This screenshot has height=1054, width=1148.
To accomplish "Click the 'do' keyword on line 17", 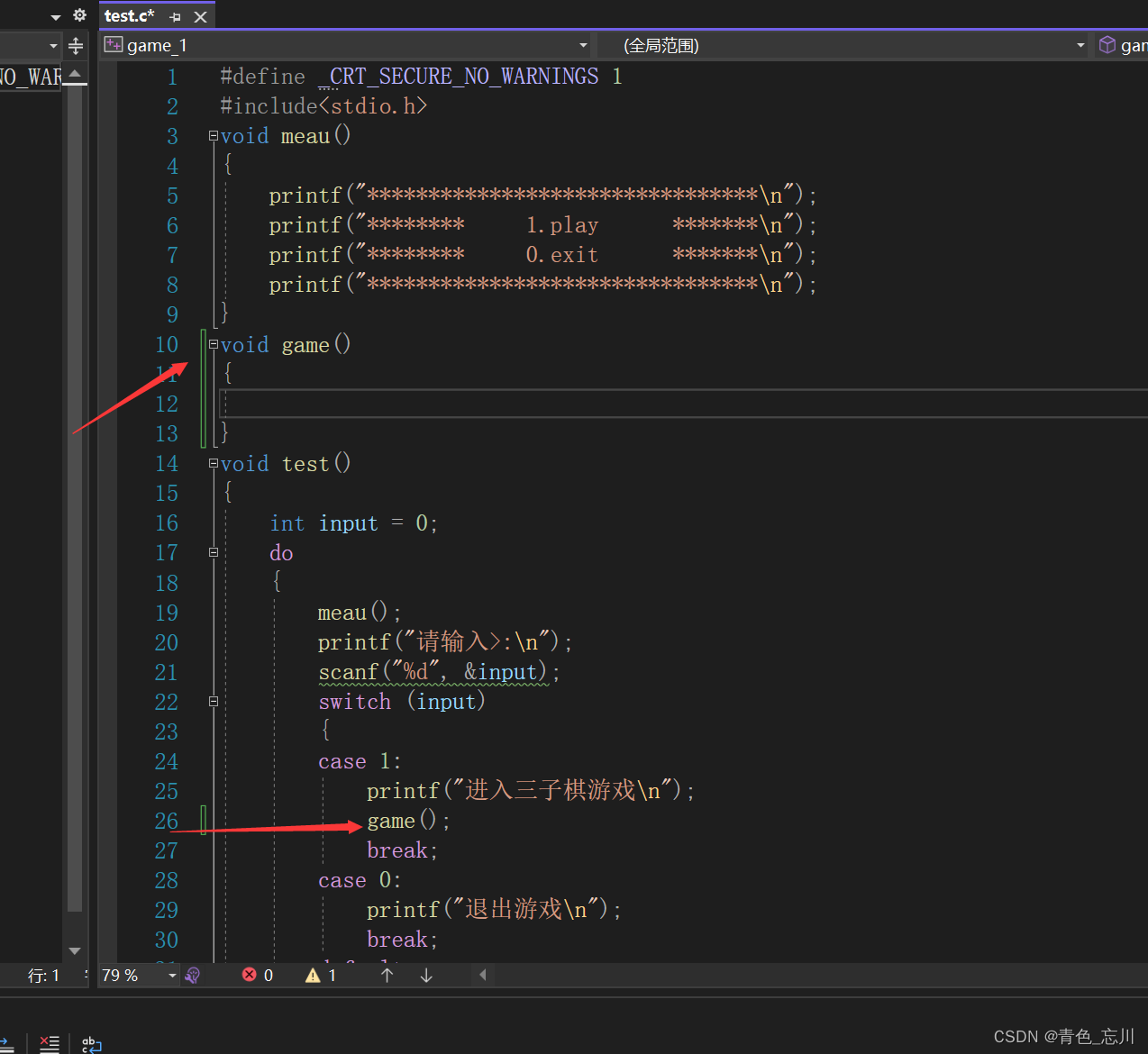I will pyautogui.click(x=281, y=552).
